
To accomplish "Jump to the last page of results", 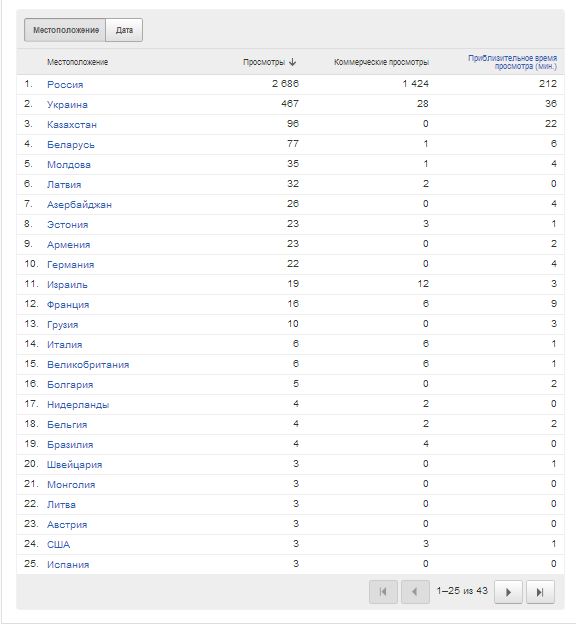I will coord(540,592).
